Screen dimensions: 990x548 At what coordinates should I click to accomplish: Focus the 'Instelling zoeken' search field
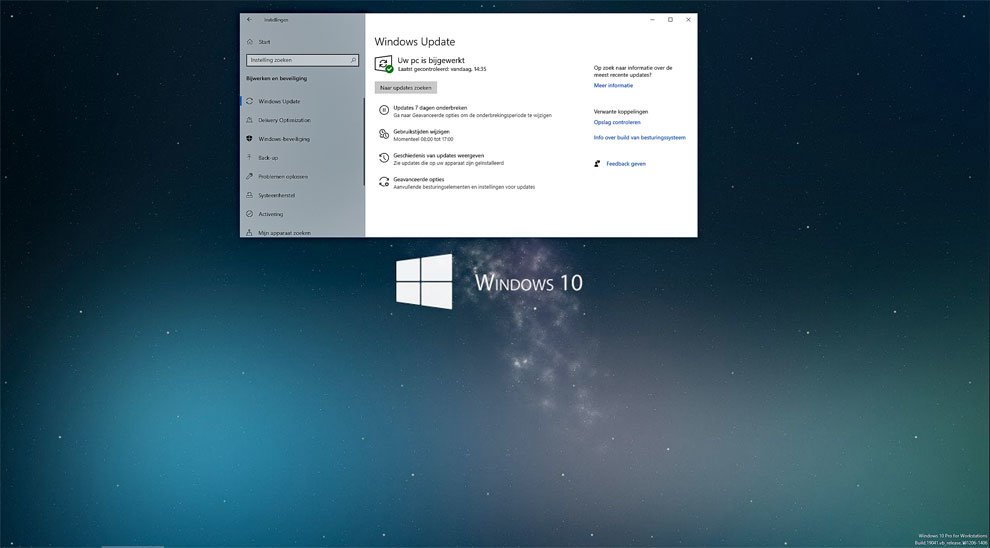302,60
